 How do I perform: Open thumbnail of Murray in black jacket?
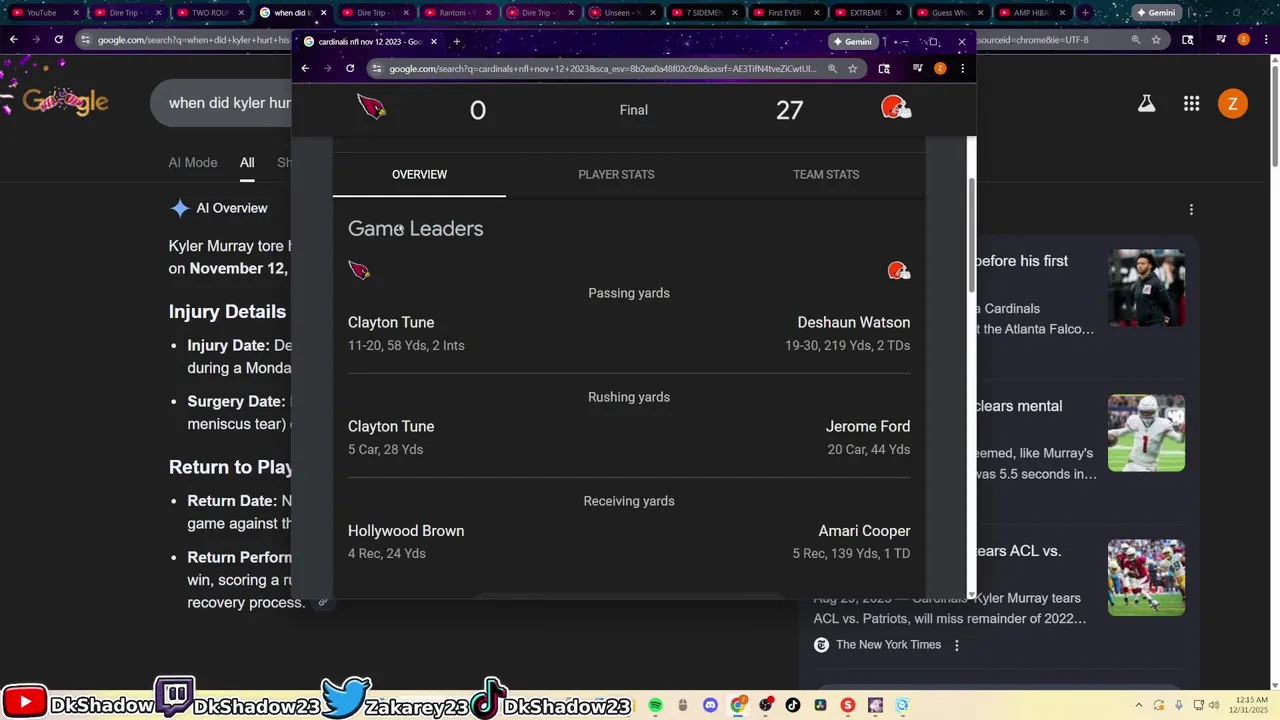1146,287
